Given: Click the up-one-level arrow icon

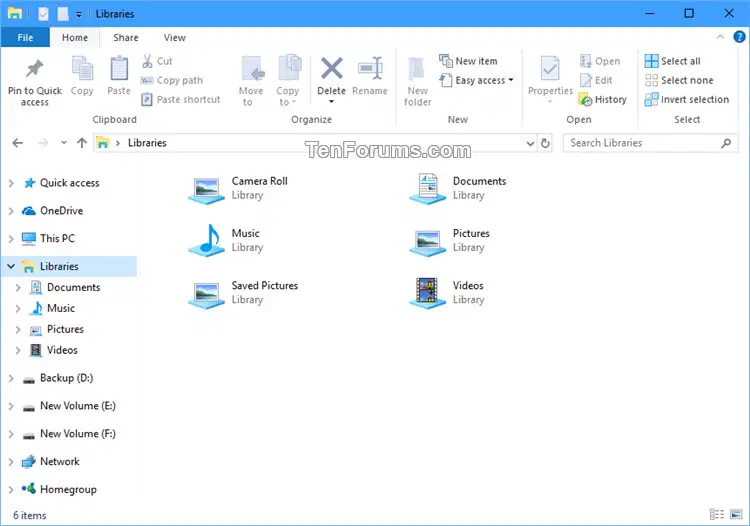Looking at the screenshot, I should pyautogui.click(x=82, y=143).
